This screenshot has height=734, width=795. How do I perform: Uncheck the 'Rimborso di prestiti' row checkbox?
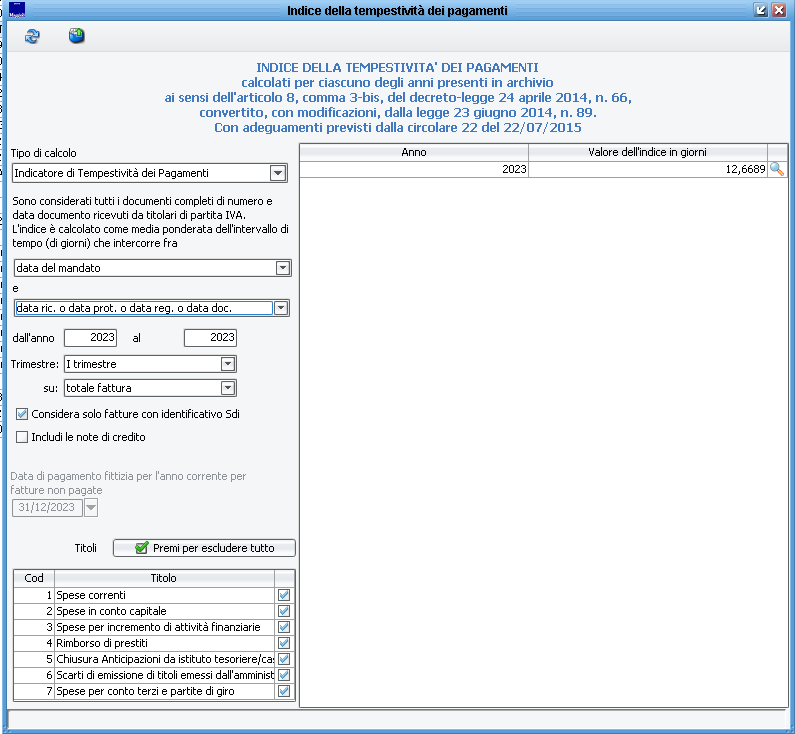[x=284, y=643]
